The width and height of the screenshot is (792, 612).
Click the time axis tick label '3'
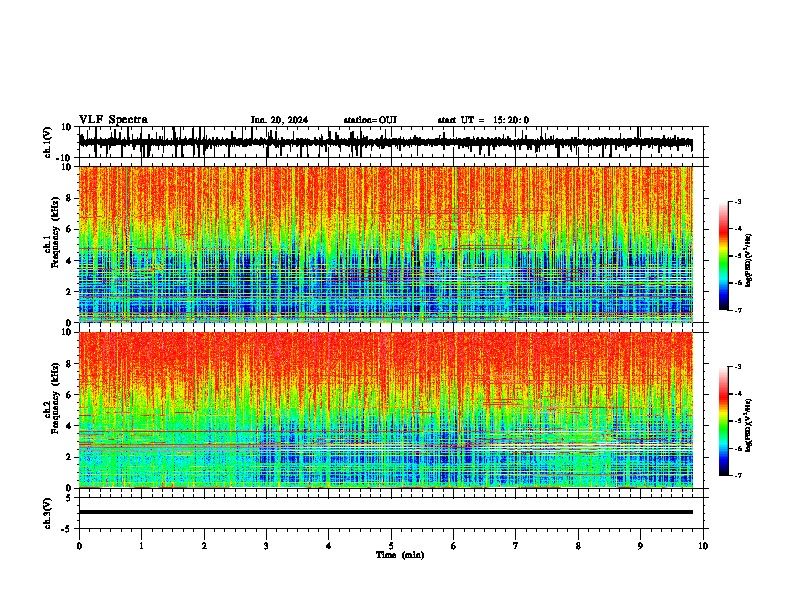(x=266, y=546)
